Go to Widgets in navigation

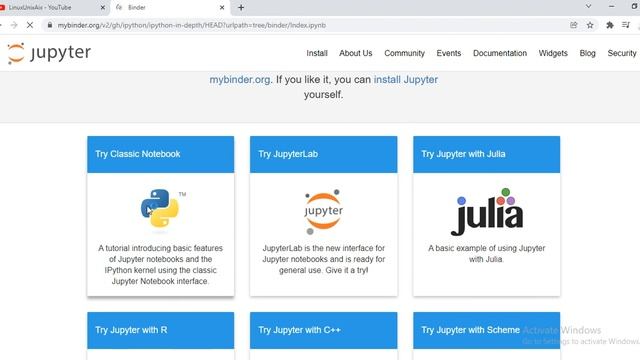tap(553, 53)
